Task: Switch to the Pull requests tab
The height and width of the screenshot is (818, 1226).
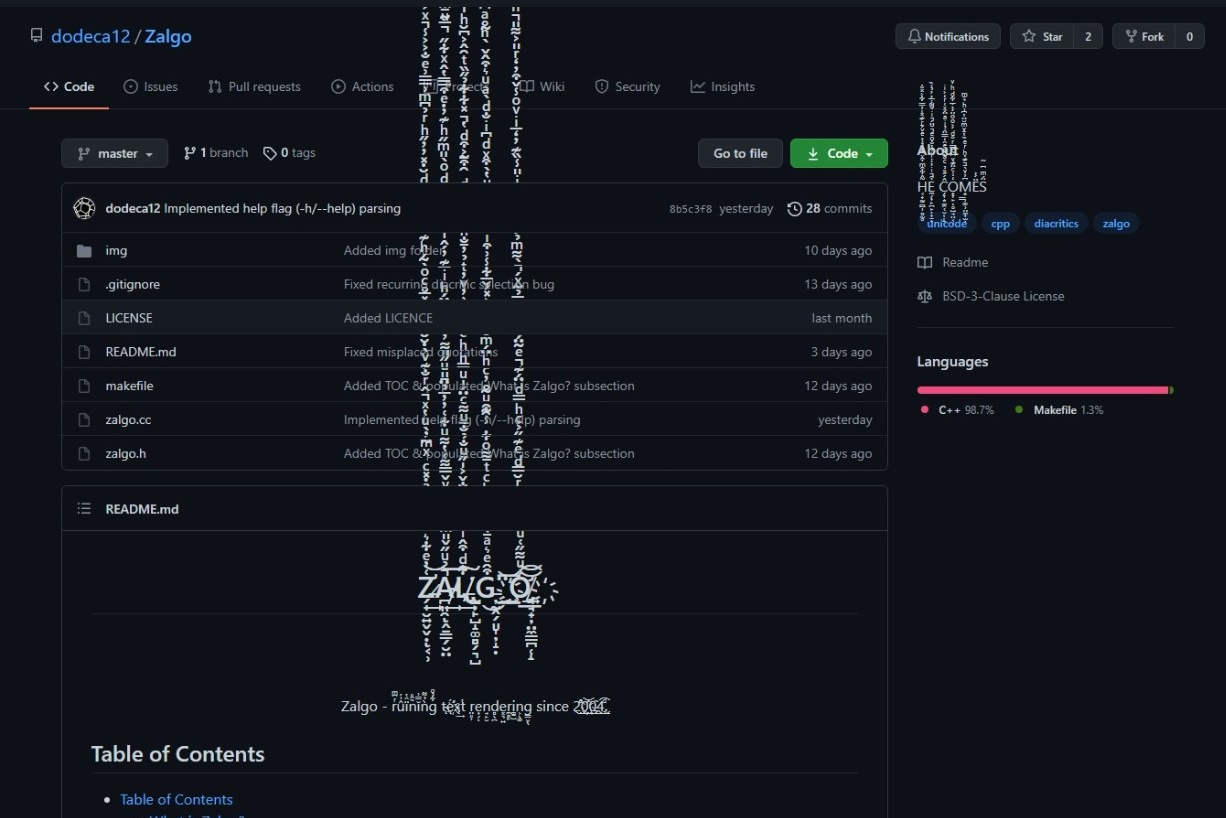Action: (254, 87)
